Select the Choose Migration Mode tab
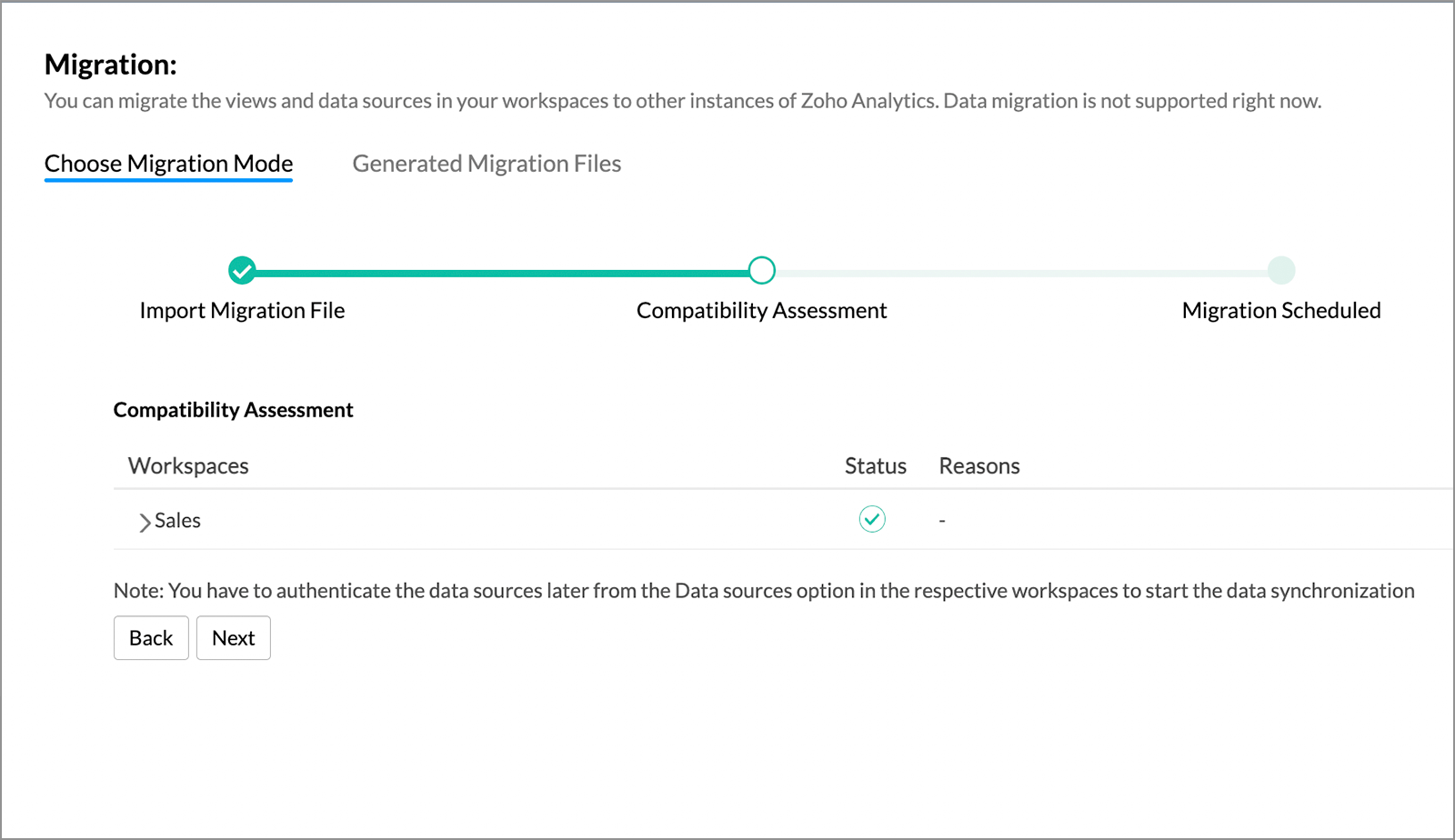The width and height of the screenshot is (1455, 840). 168,164
